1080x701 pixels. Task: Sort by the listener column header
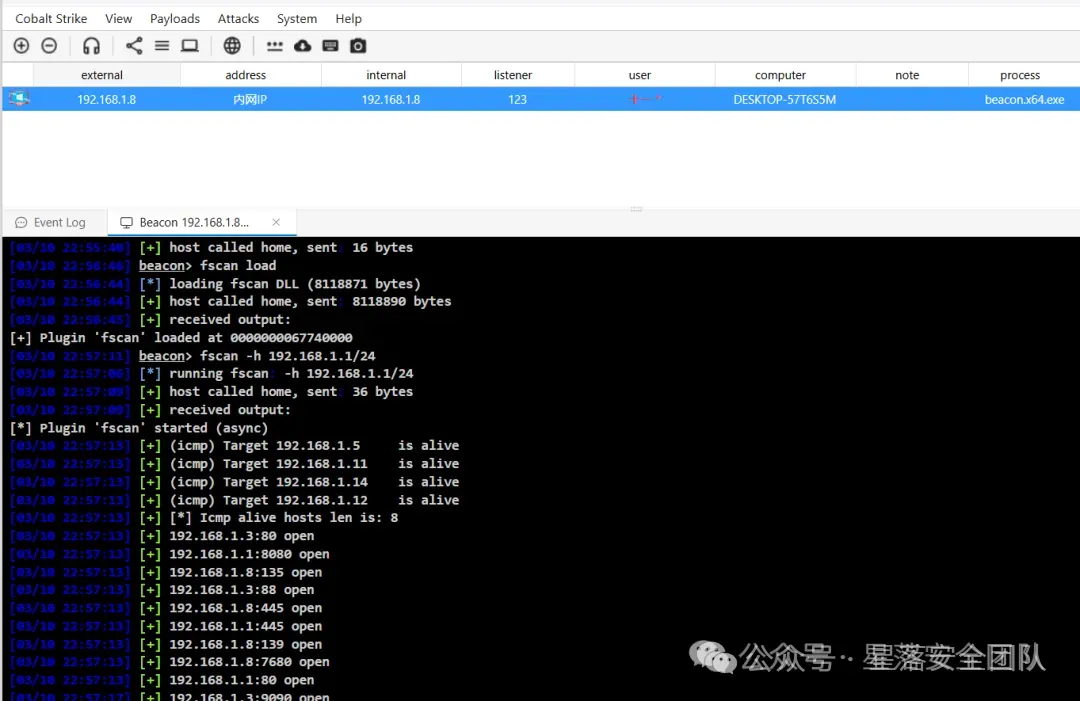point(512,75)
